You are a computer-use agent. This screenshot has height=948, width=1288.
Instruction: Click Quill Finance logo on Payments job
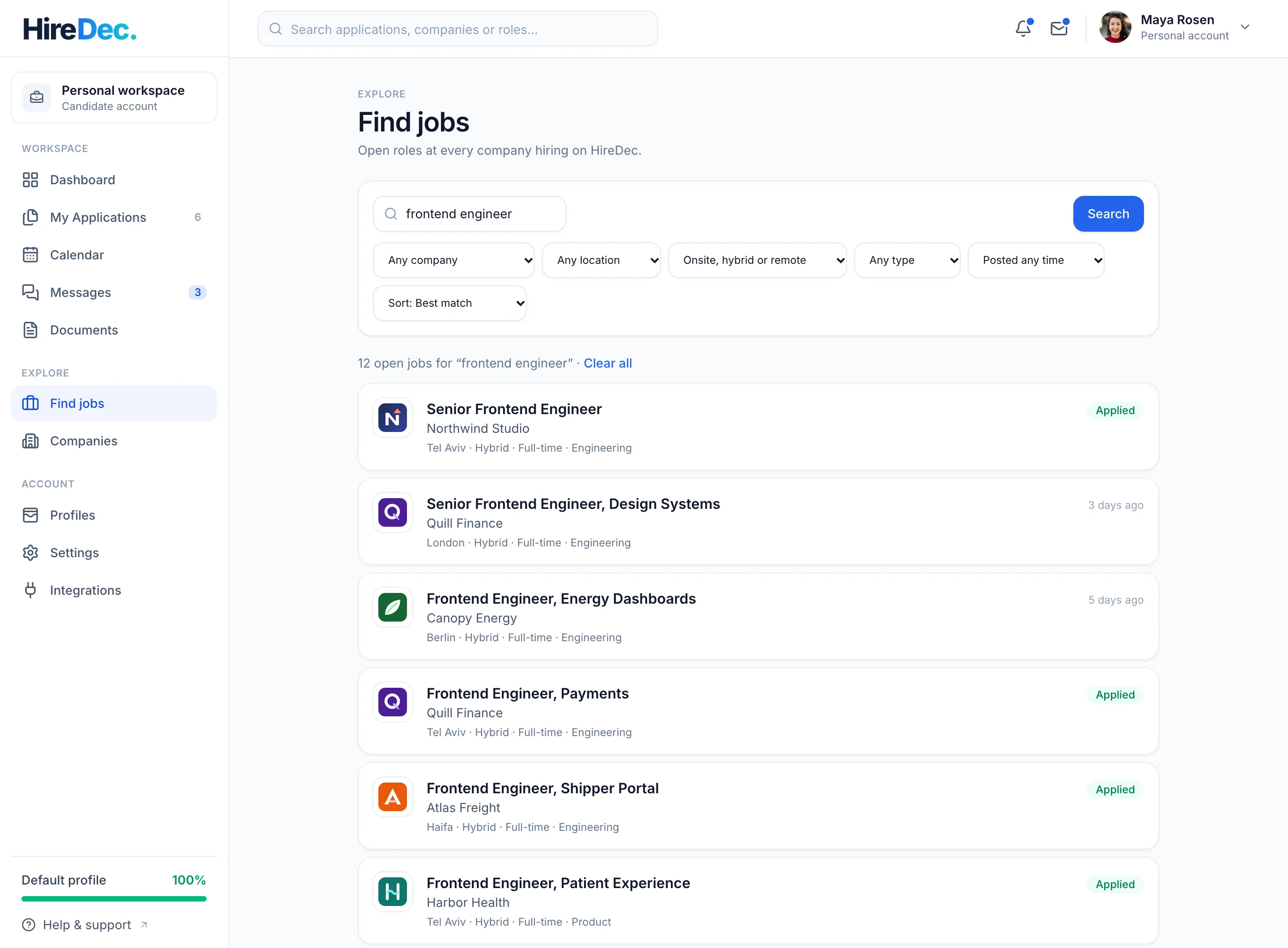tap(393, 702)
